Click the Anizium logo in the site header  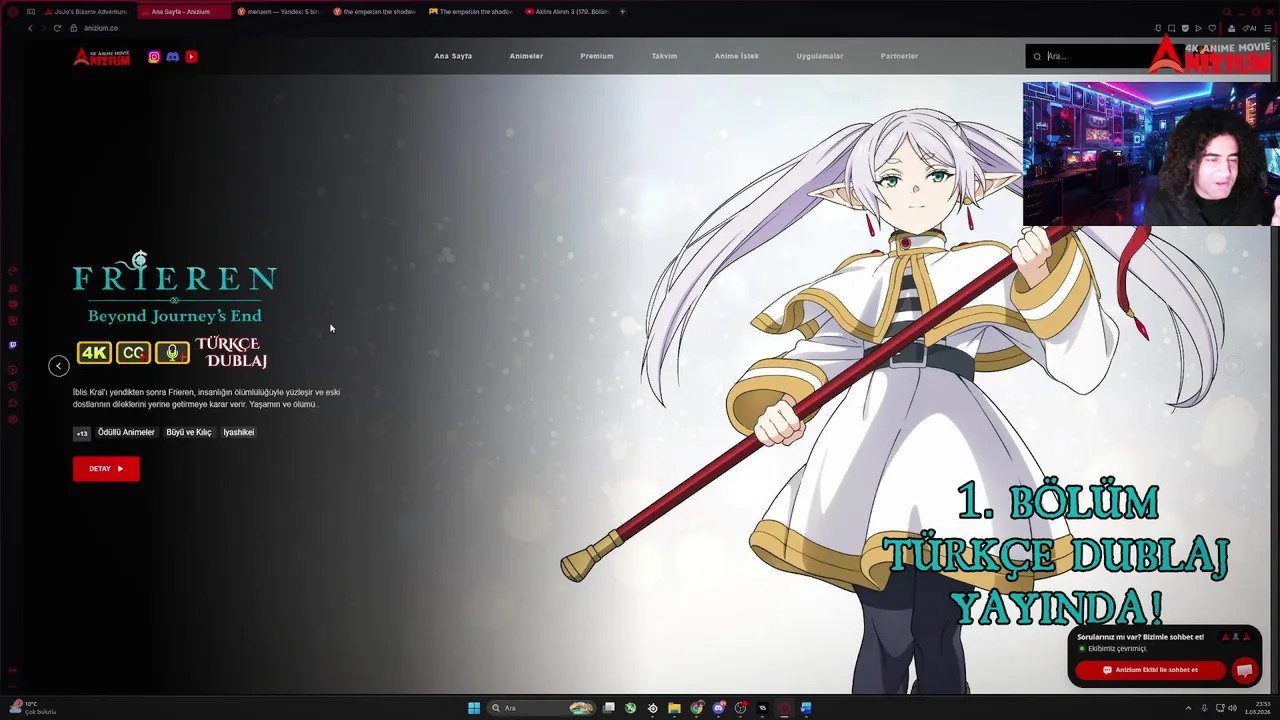(x=102, y=57)
